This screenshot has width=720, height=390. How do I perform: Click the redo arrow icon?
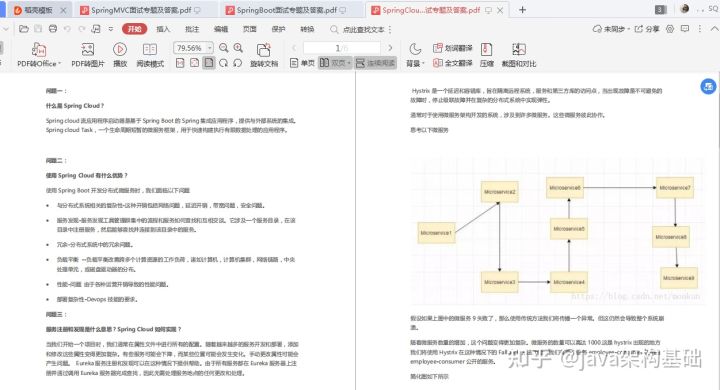click(82, 29)
